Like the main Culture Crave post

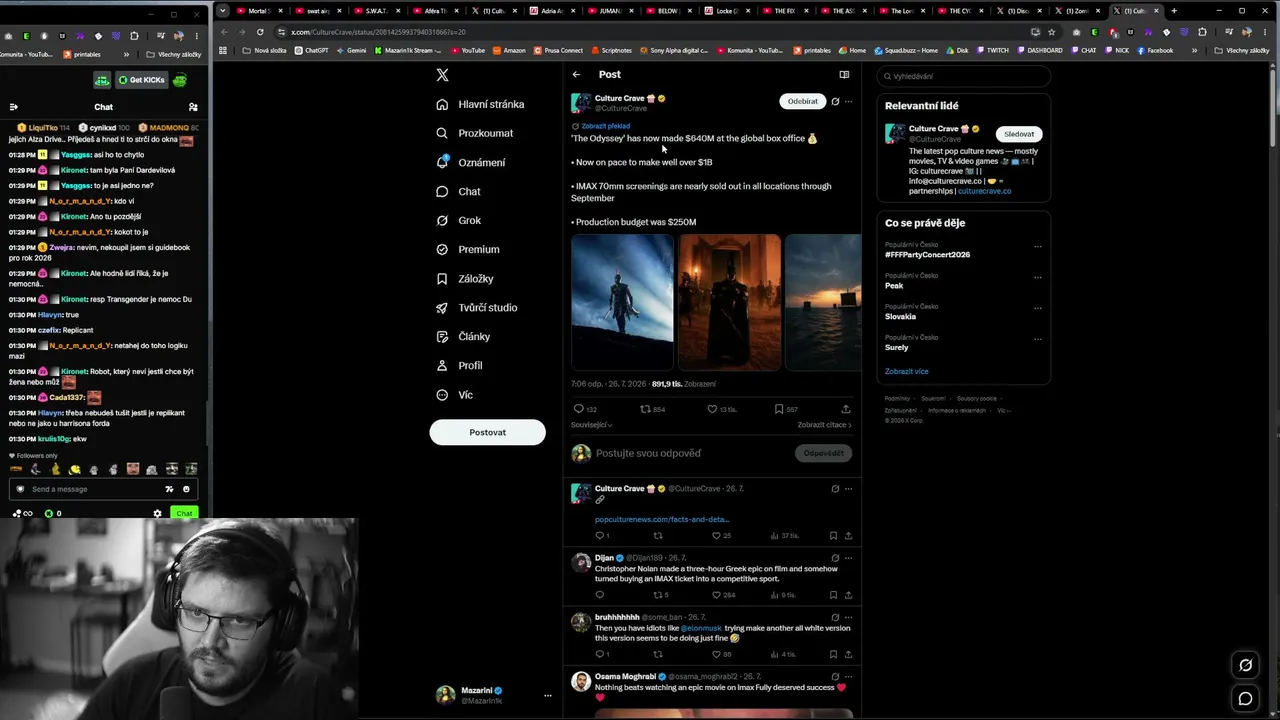click(x=712, y=409)
